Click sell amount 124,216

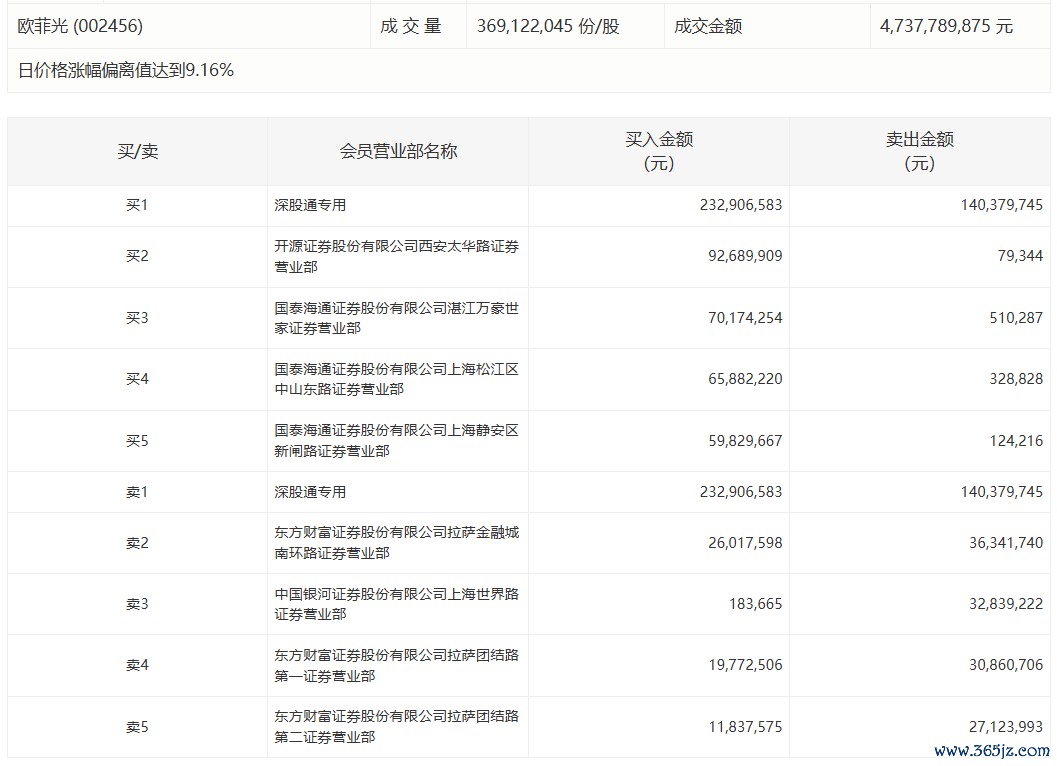tap(1016, 441)
